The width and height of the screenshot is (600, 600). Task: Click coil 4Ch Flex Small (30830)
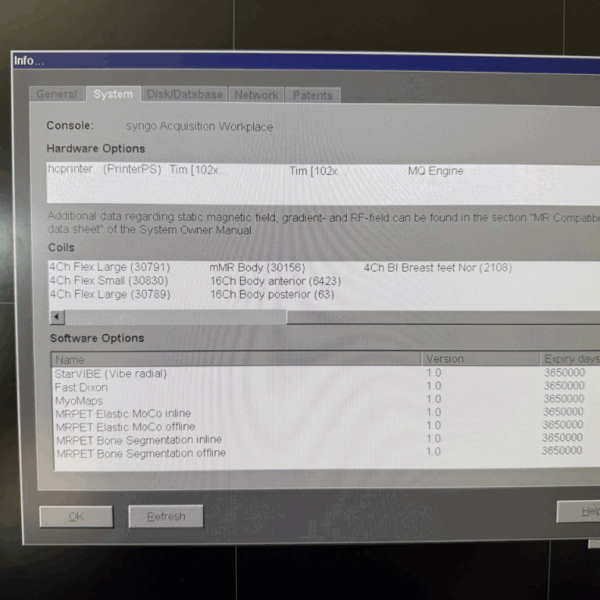point(109,280)
